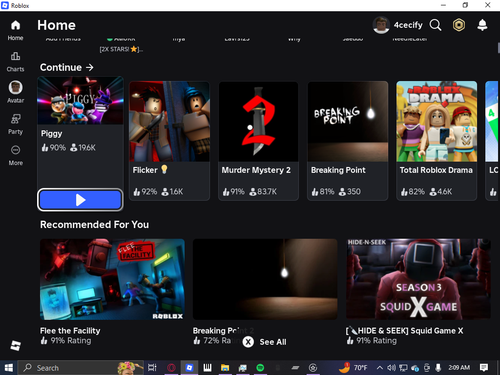Open the Squid Game X thumbnail

coord(418,278)
